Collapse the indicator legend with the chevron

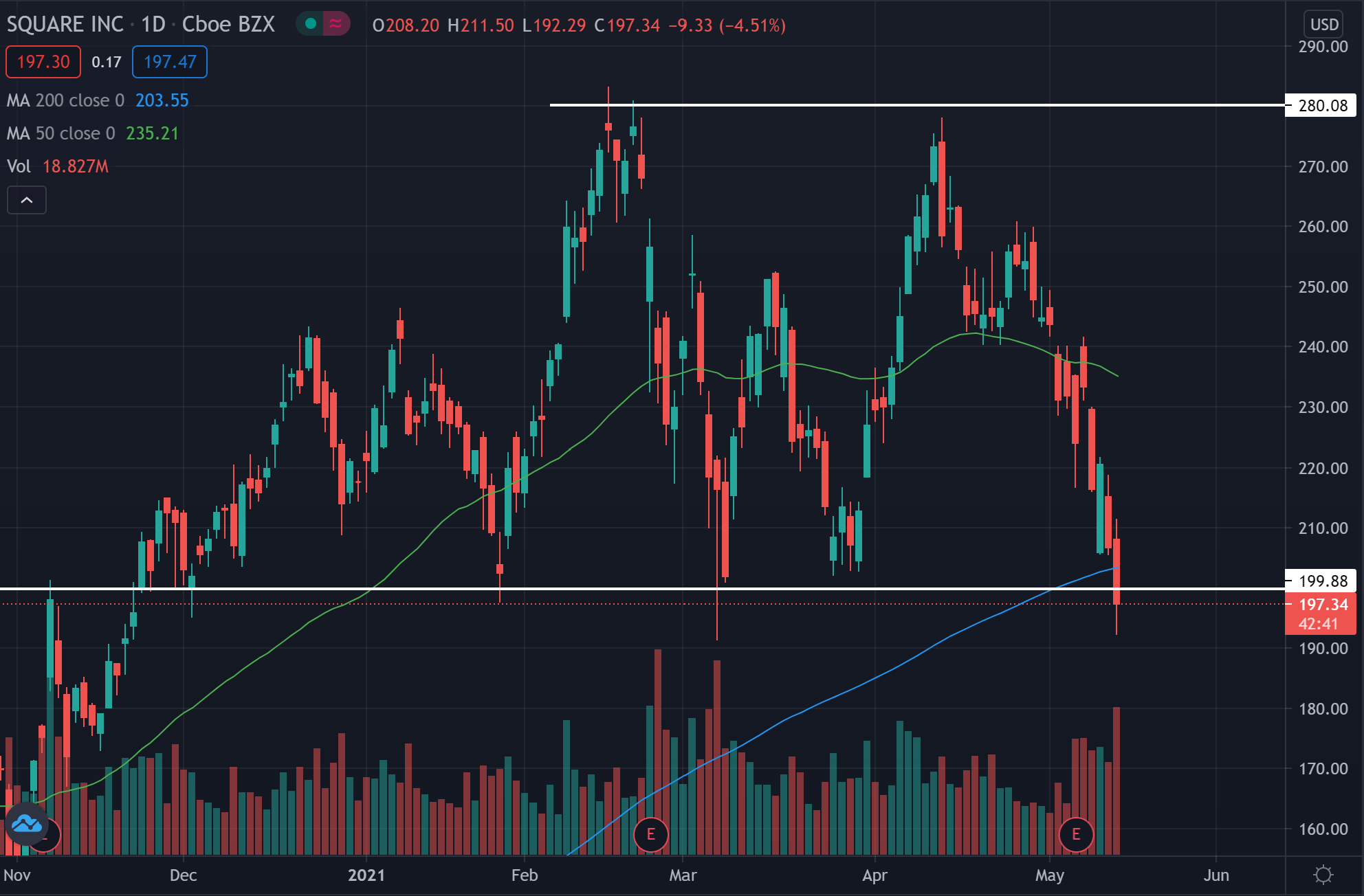click(27, 200)
